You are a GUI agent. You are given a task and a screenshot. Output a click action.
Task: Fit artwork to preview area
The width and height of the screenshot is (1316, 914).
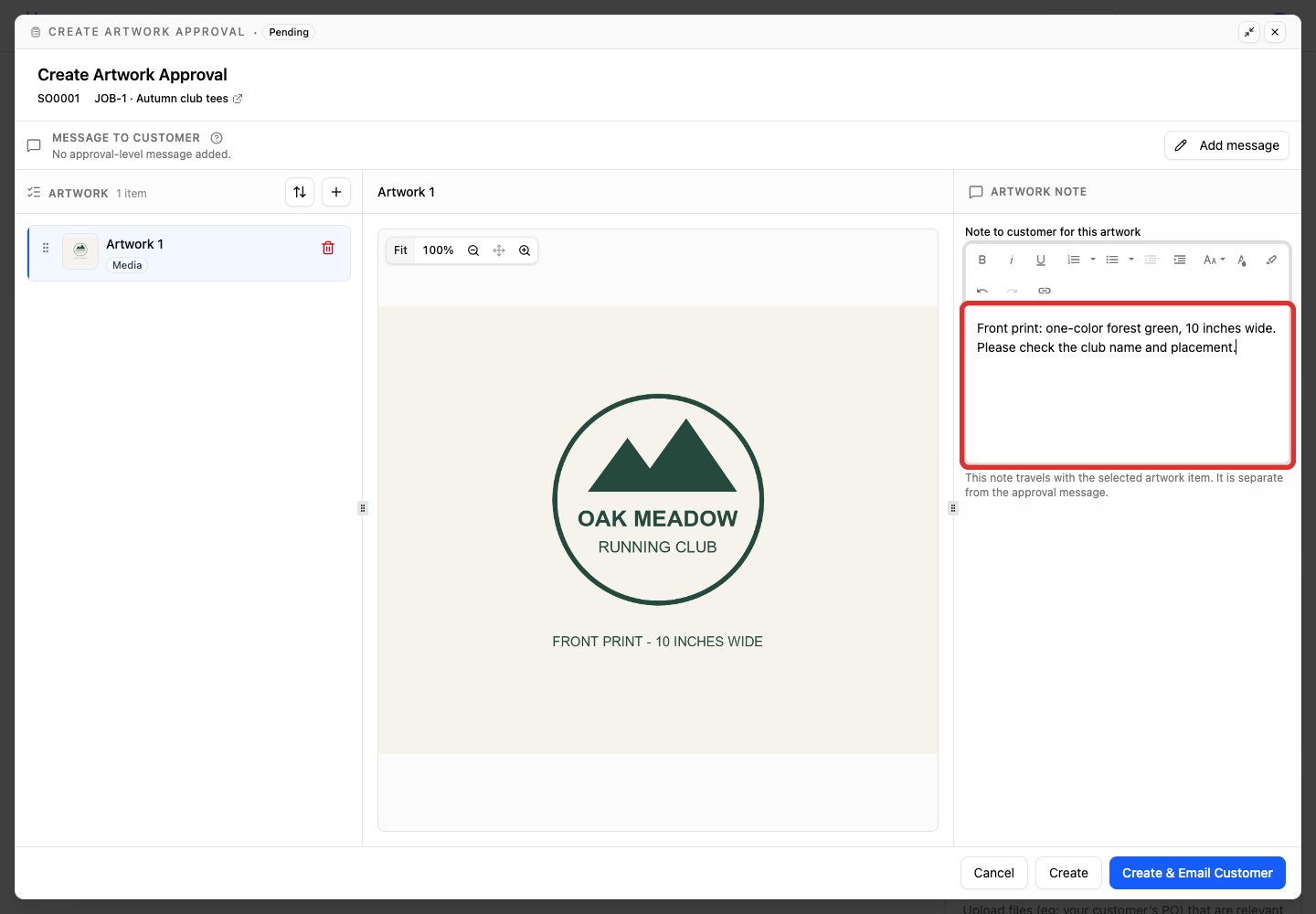click(x=400, y=250)
